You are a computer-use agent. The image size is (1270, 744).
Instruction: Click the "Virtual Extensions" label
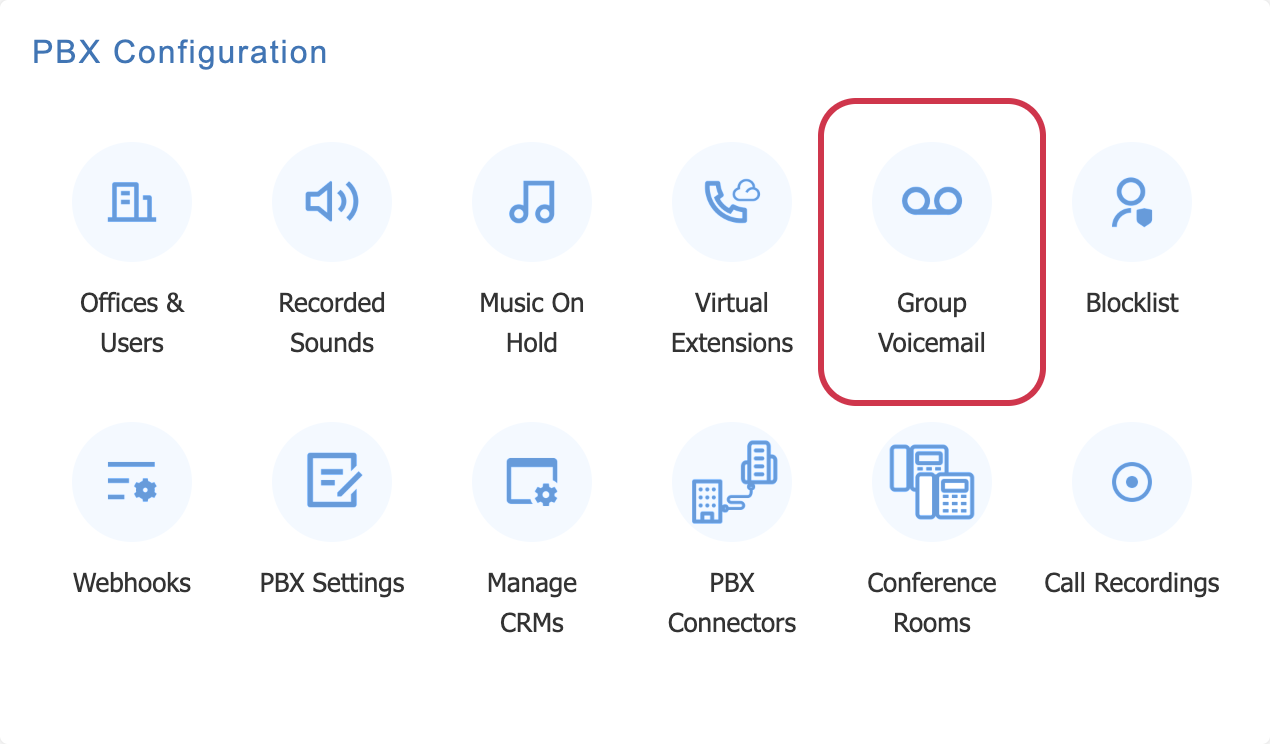pyautogui.click(x=732, y=323)
